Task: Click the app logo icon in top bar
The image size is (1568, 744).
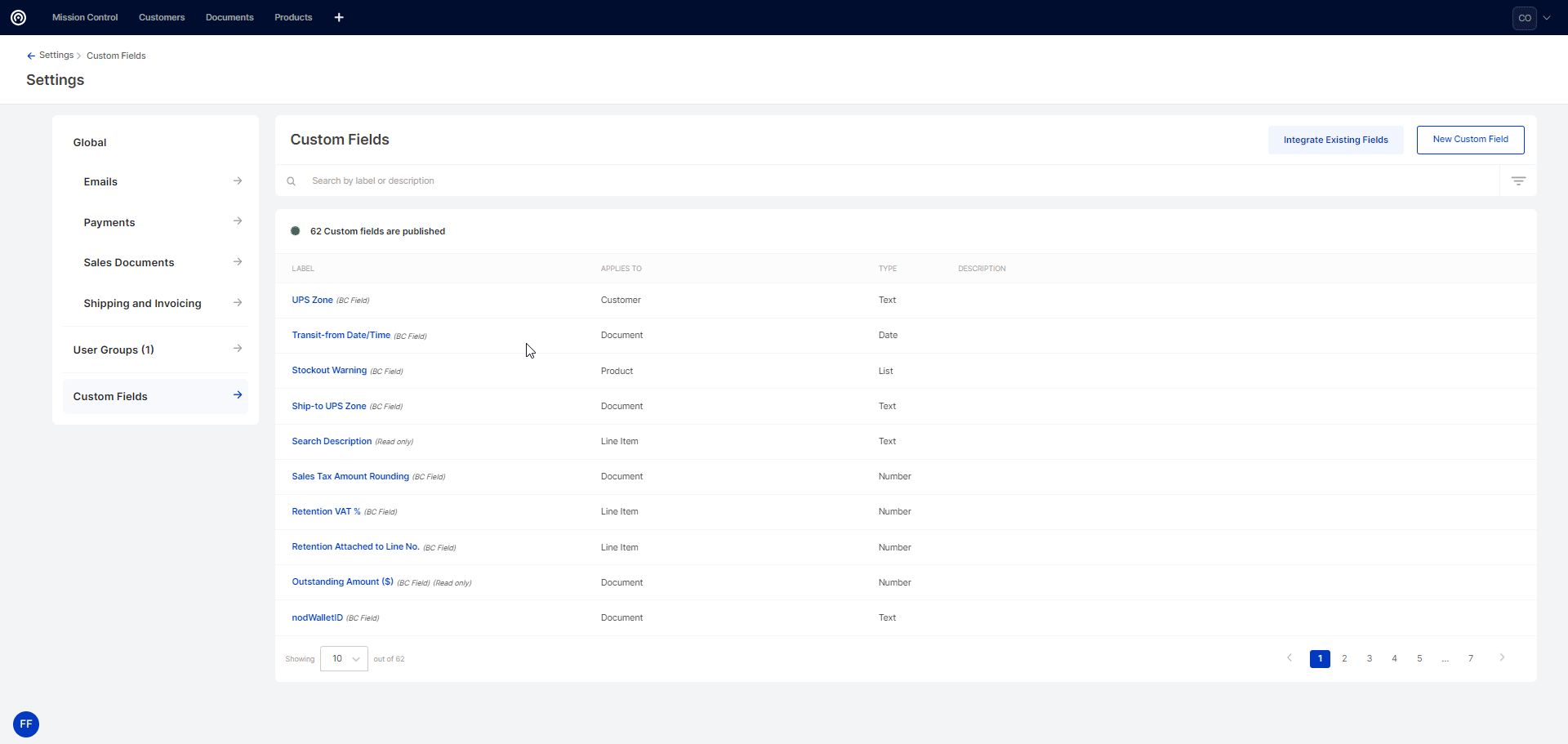Action: [x=18, y=17]
